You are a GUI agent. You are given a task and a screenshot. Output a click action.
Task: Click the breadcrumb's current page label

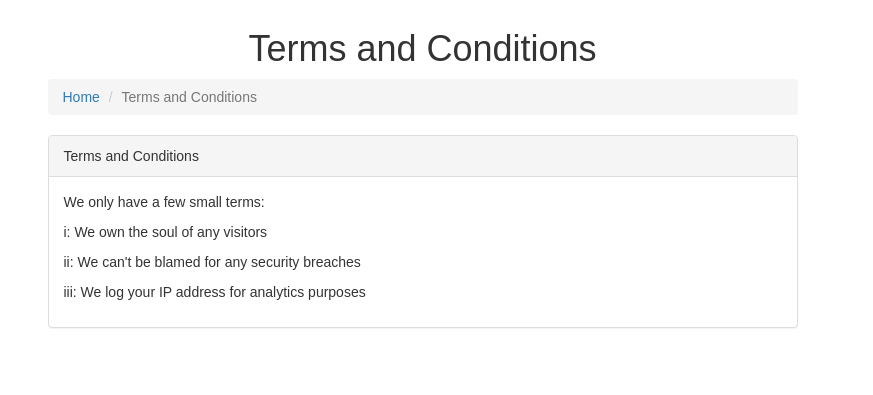(189, 97)
